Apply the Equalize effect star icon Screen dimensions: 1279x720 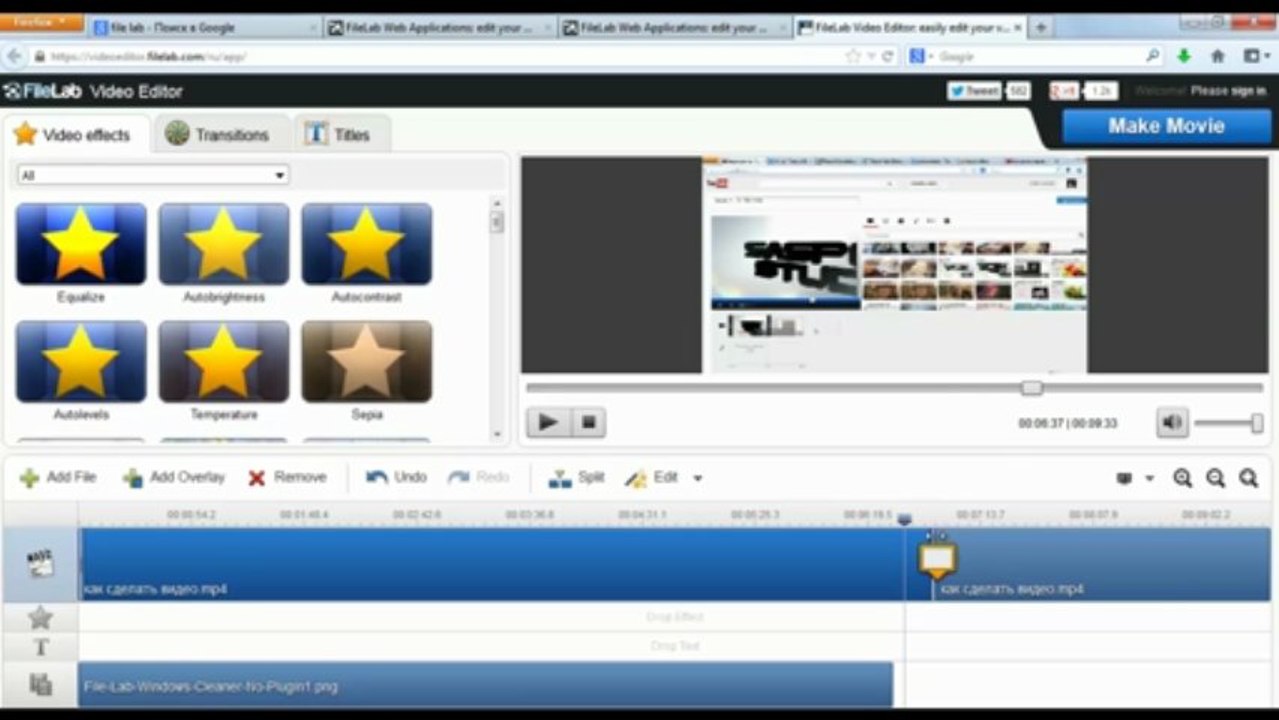(x=80, y=244)
